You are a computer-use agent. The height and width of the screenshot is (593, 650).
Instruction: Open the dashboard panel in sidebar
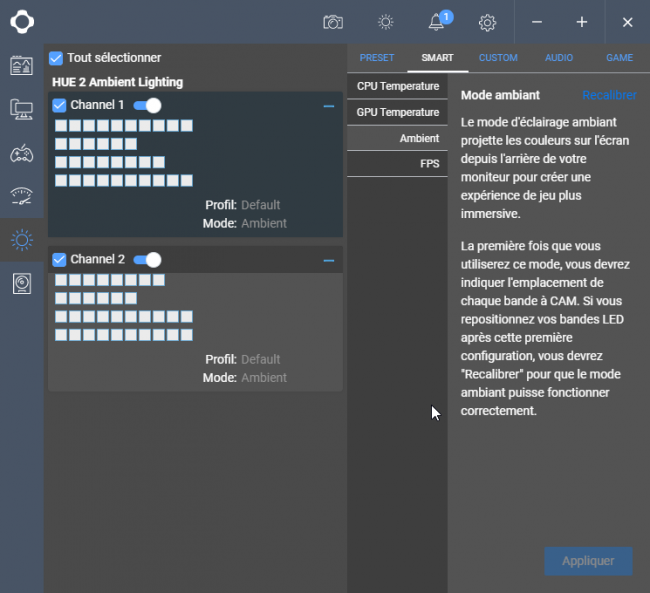tap(22, 66)
